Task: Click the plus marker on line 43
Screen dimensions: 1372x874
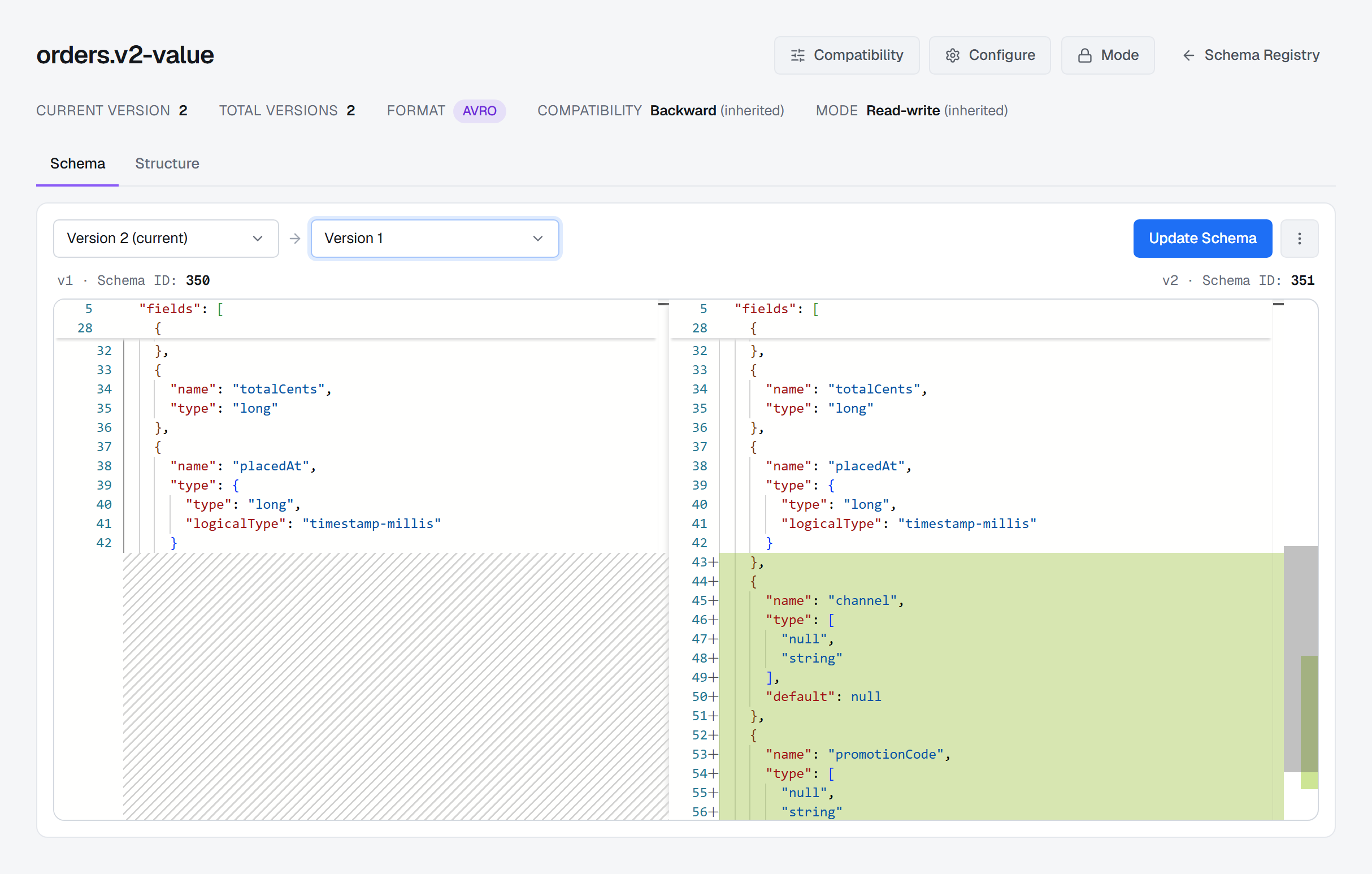Action: pos(713,562)
